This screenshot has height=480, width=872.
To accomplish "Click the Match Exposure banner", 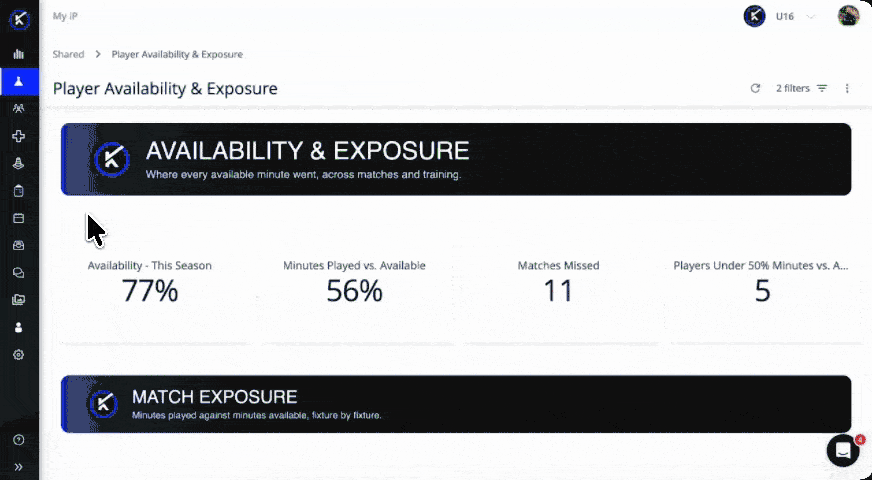I will coord(456,404).
